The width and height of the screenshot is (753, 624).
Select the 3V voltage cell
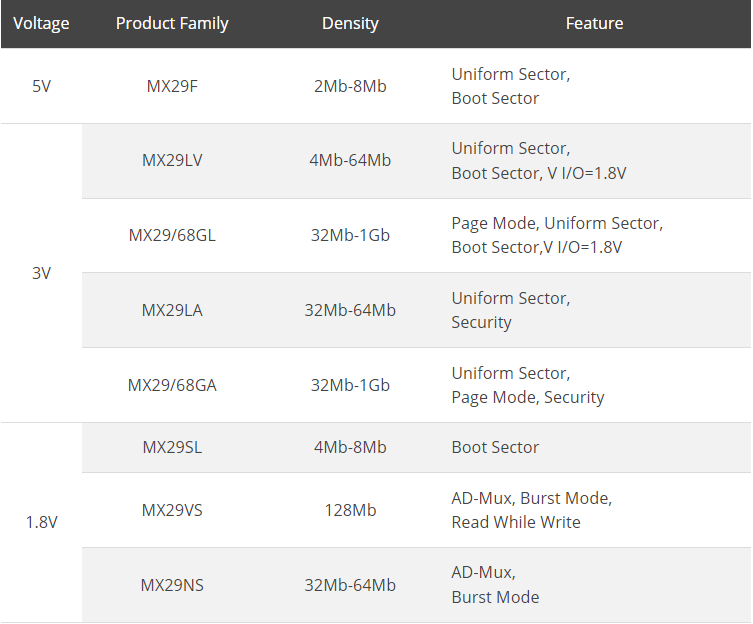click(x=41, y=273)
